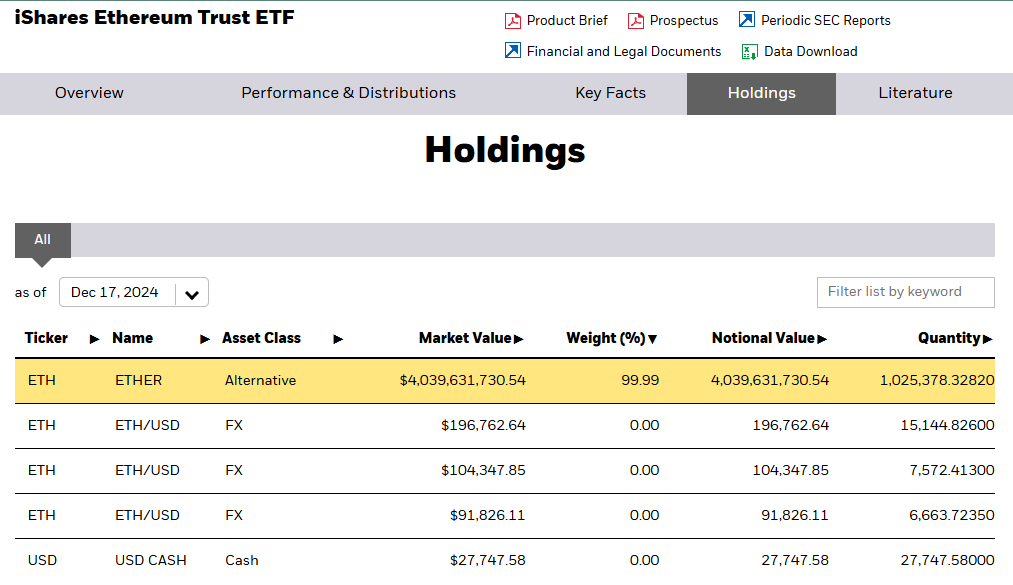Click the Periodic SEC Reports external link icon
Image resolution: width=1013 pixels, height=585 pixels.
click(747, 20)
